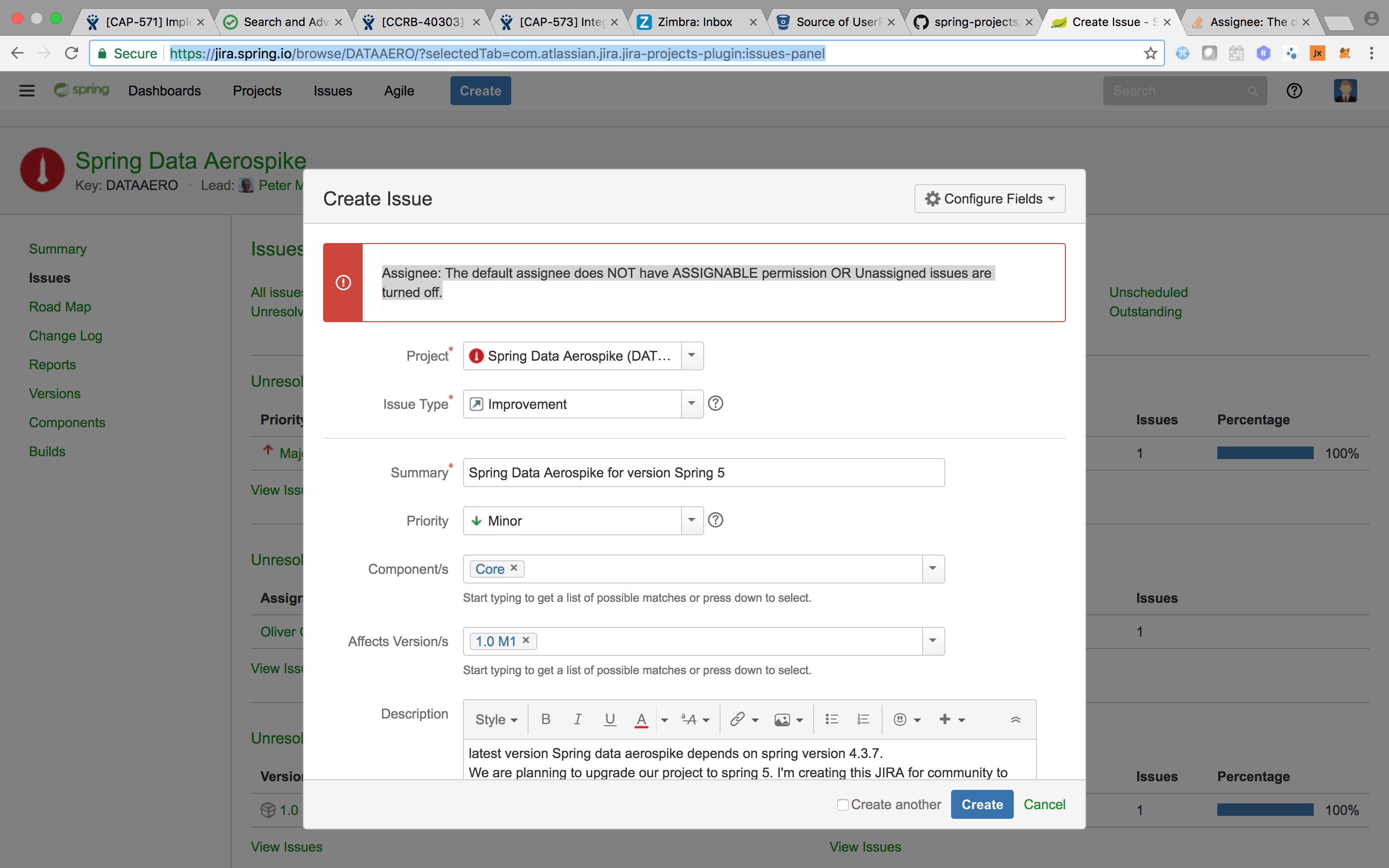The height and width of the screenshot is (868, 1389).
Task: Bookmark page with star icon
Action: pyautogui.click(x=1150, y=54)
